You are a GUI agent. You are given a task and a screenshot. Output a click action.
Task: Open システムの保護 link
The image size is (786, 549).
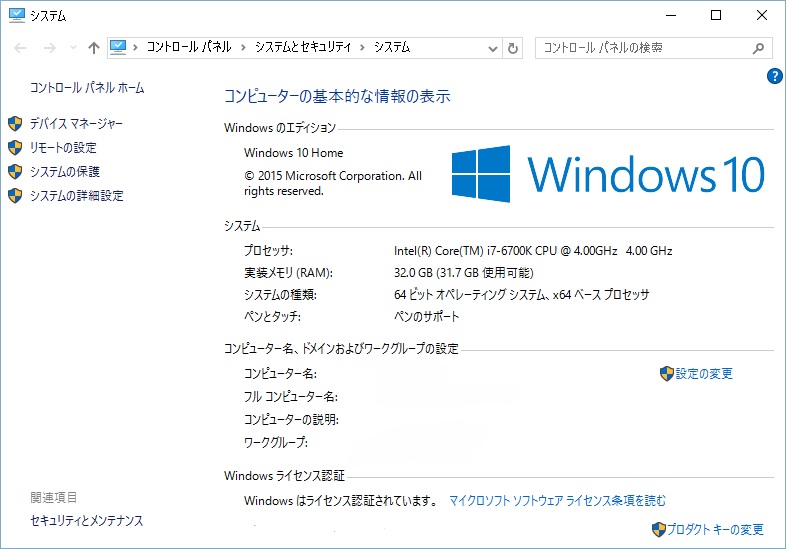coord(65,171)
